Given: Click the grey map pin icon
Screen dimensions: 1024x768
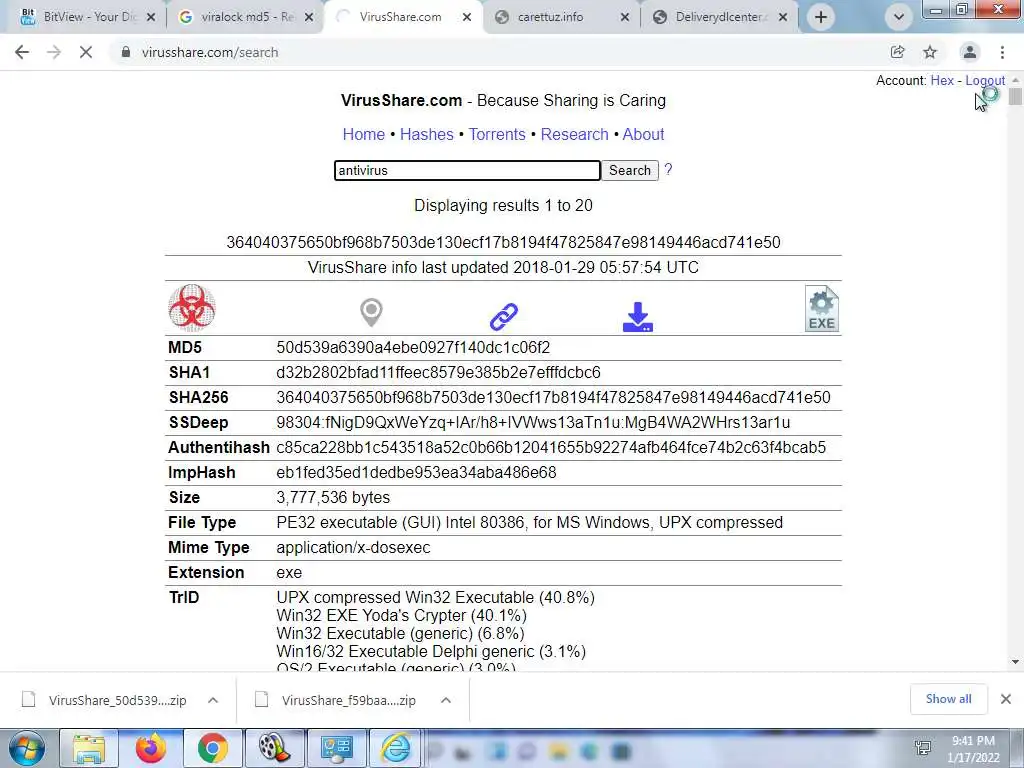Looking at the screenshot, I should 371,313.
